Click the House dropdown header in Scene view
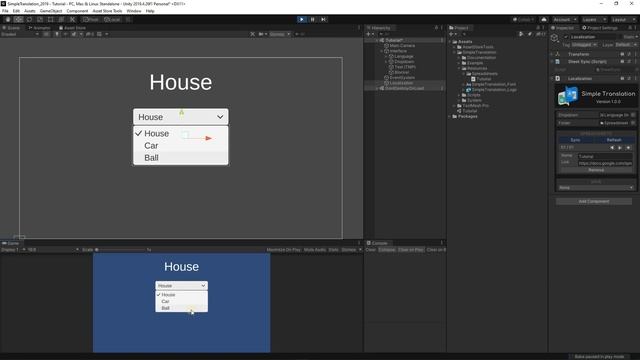 180,117
